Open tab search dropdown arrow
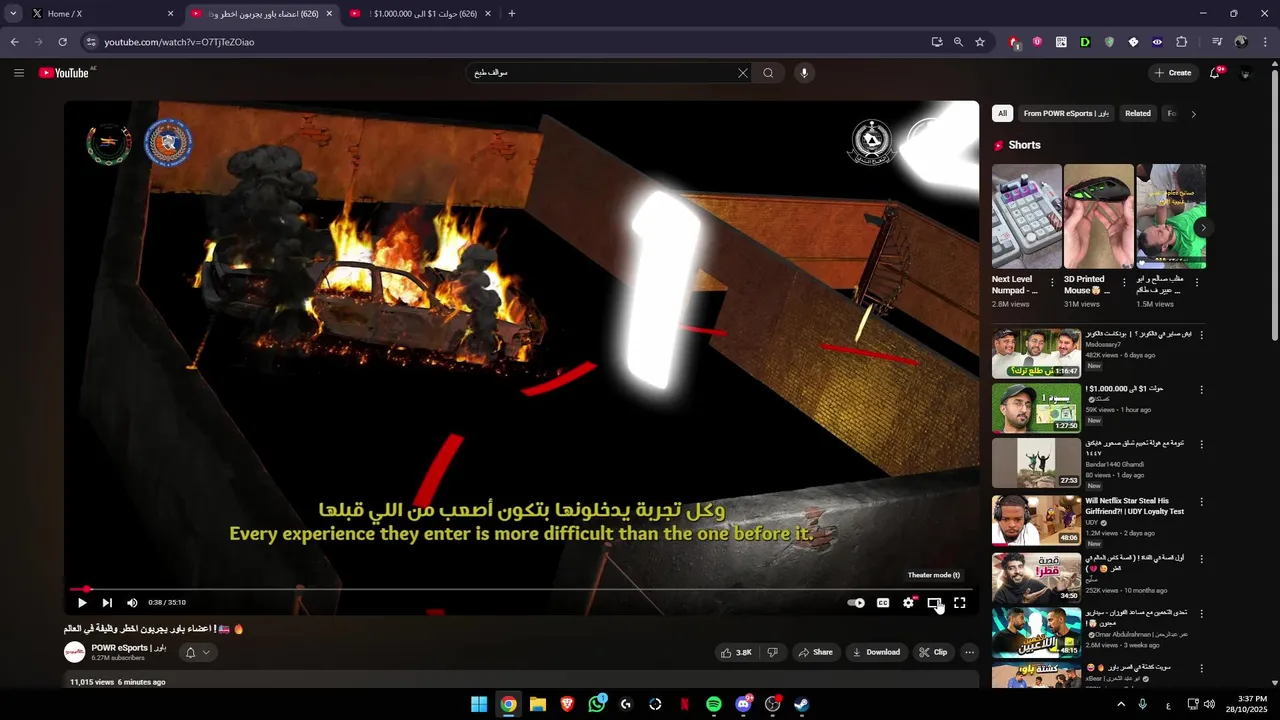Screen dimensions: 1280x720 [13, 14]
